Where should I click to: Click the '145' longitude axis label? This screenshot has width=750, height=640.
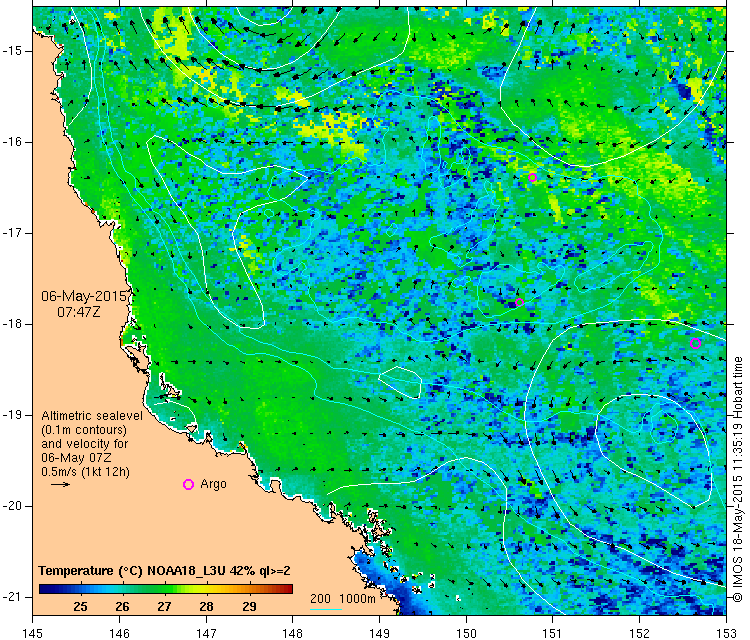tap(33, 633)
